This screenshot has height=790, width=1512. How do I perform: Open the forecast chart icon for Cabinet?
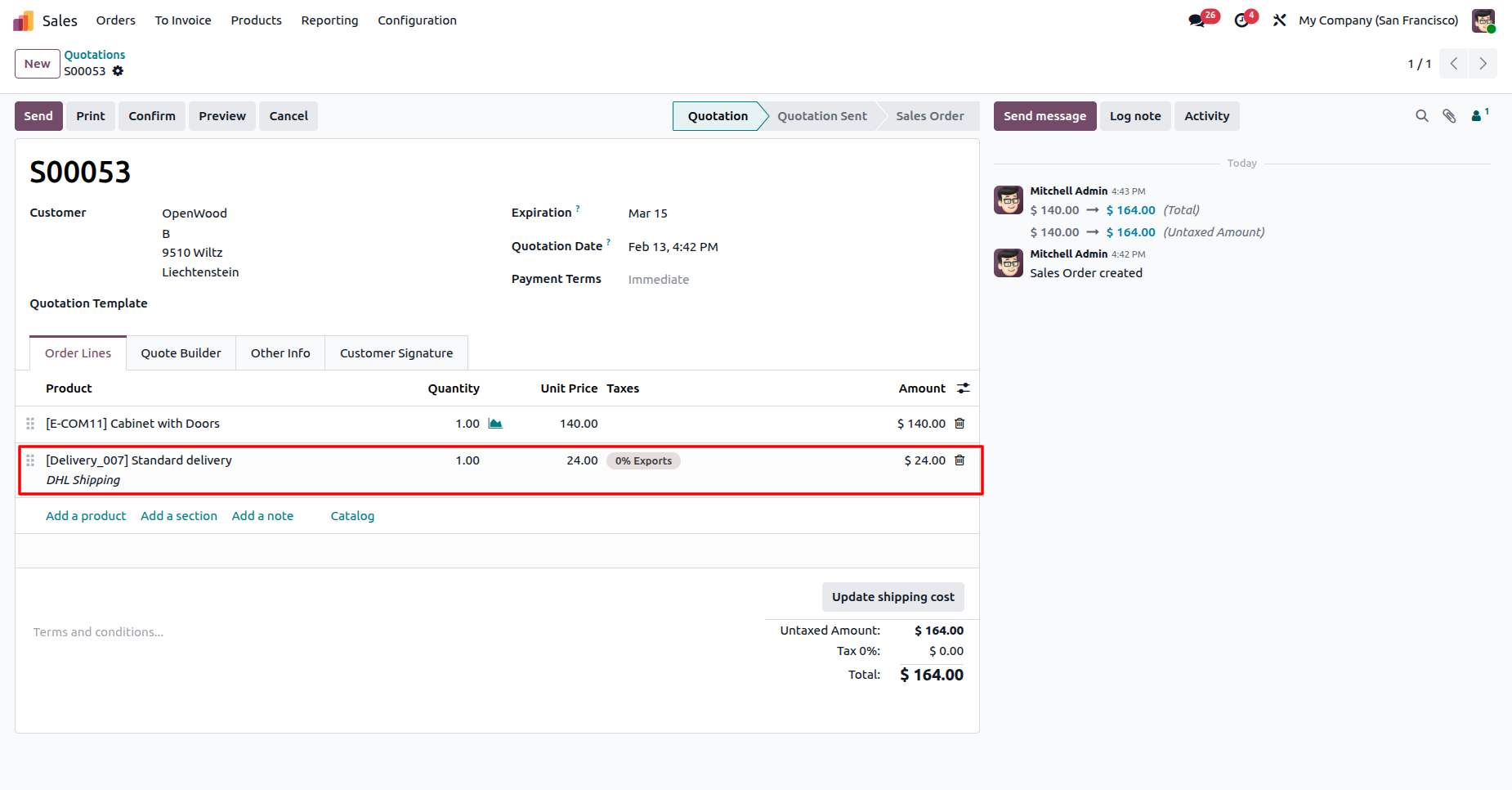(495, 424)
